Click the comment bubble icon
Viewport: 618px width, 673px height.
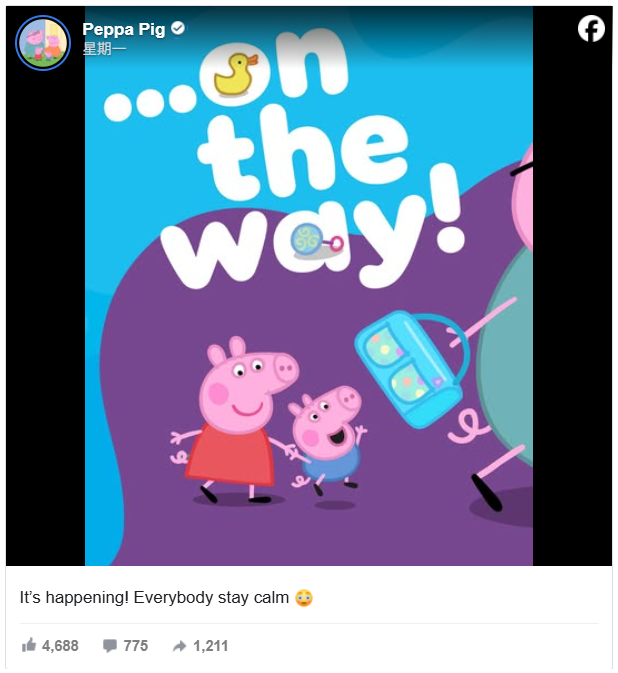[x=110, y=646]
